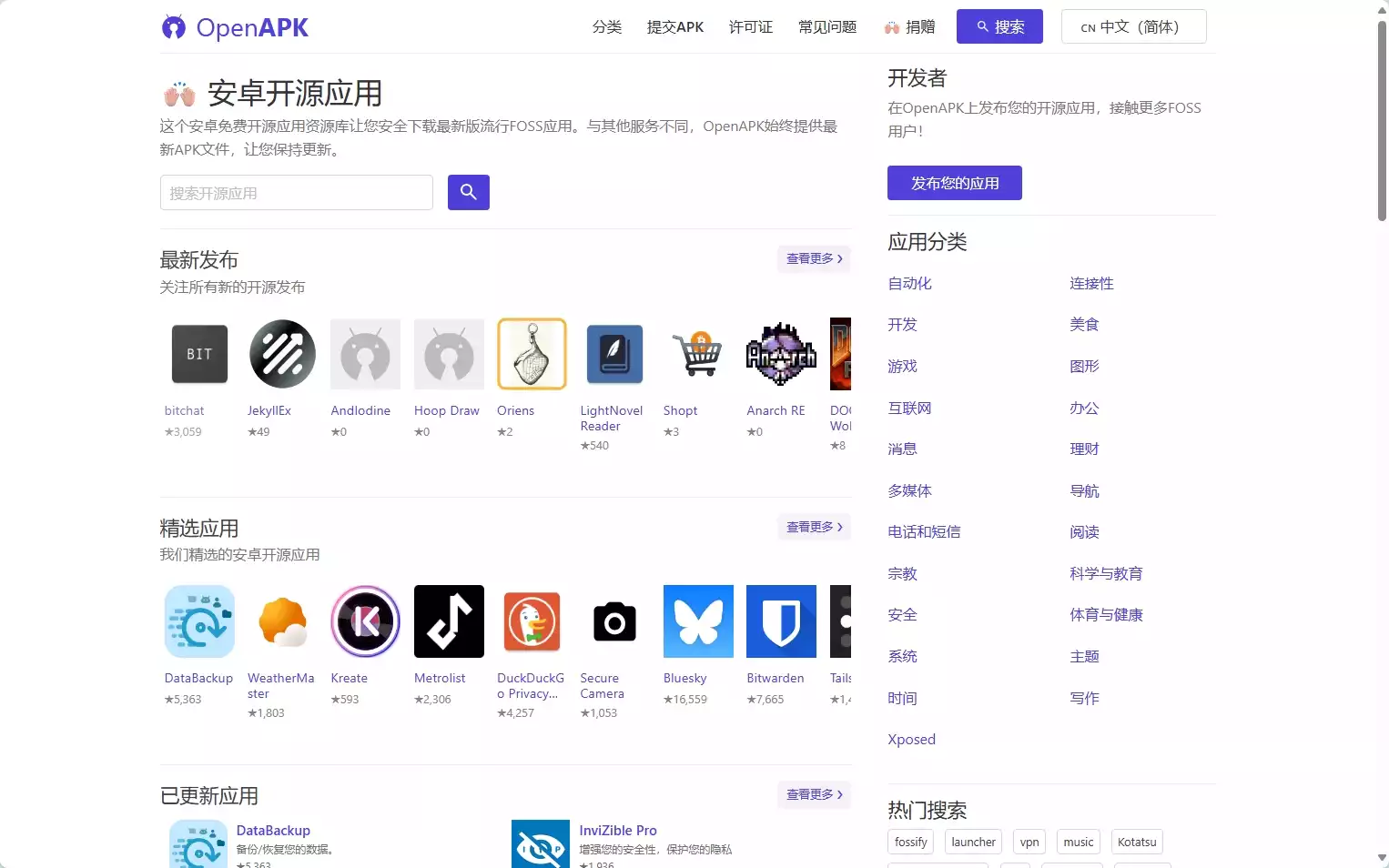The width and height of the screenshot is (1389, 868).
Task: Open the Bluesky butterfly icon
Action: tap(698, 621)
